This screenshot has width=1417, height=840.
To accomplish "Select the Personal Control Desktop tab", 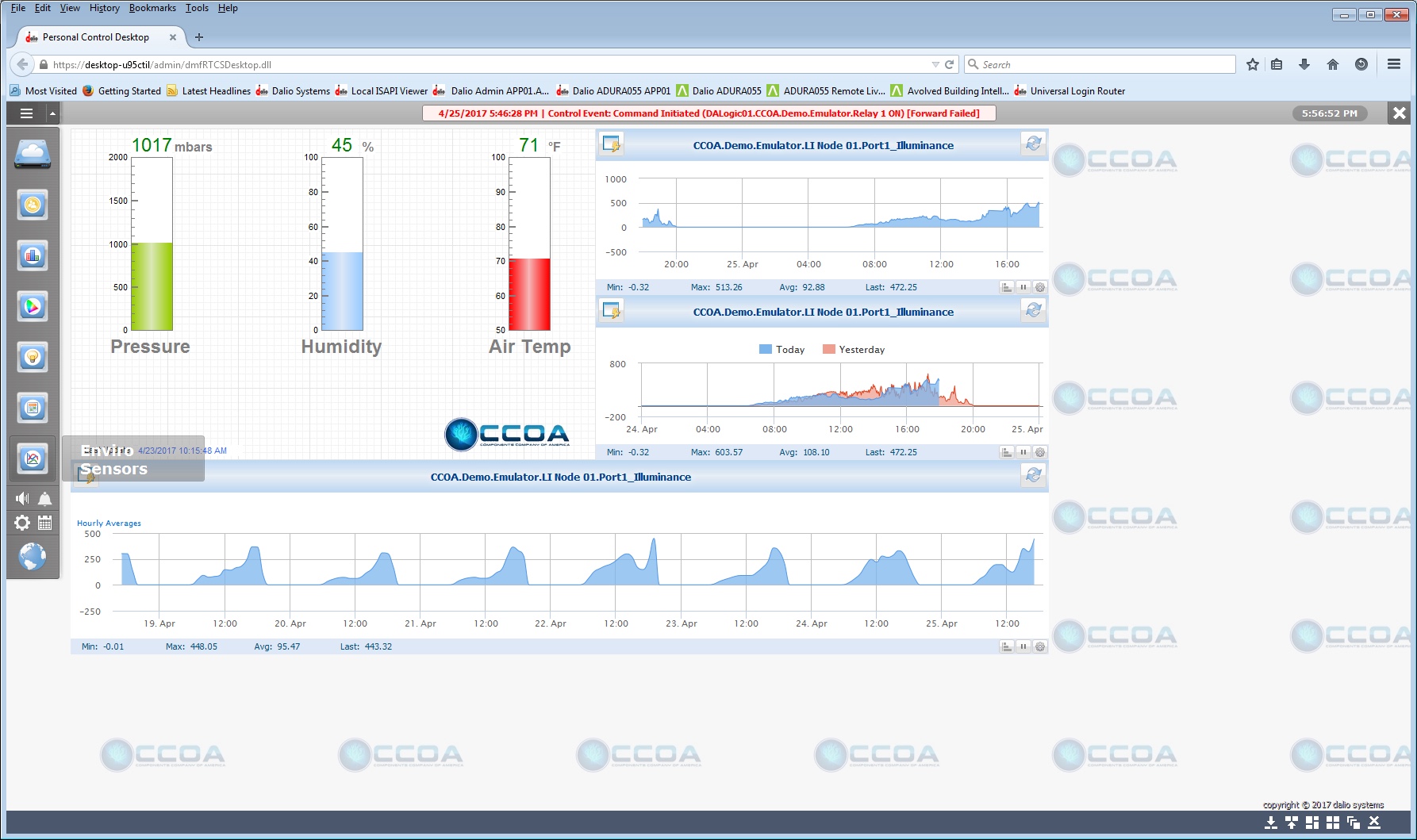I will [x=101, y=37].
